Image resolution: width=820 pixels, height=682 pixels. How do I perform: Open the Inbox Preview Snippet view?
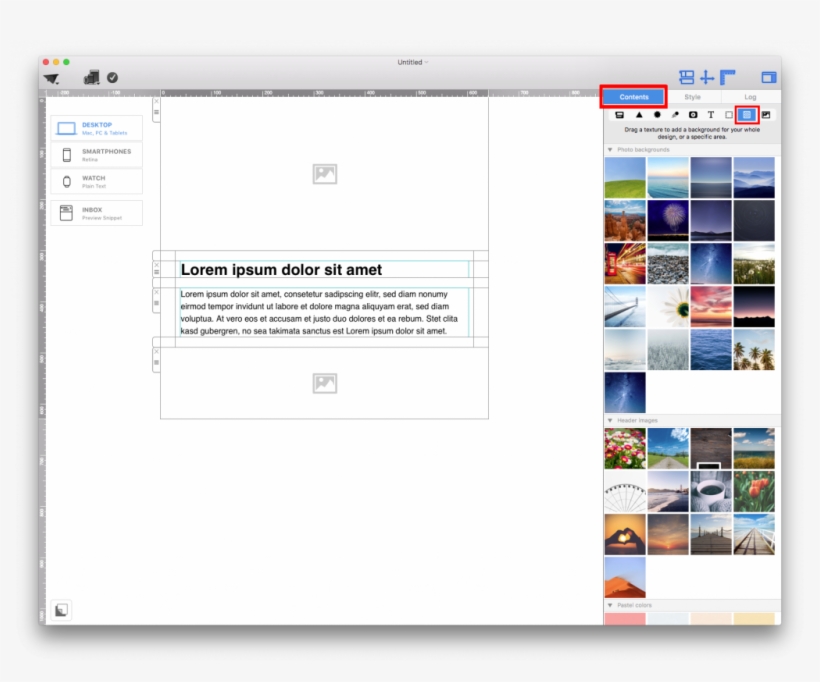point(97,212)
